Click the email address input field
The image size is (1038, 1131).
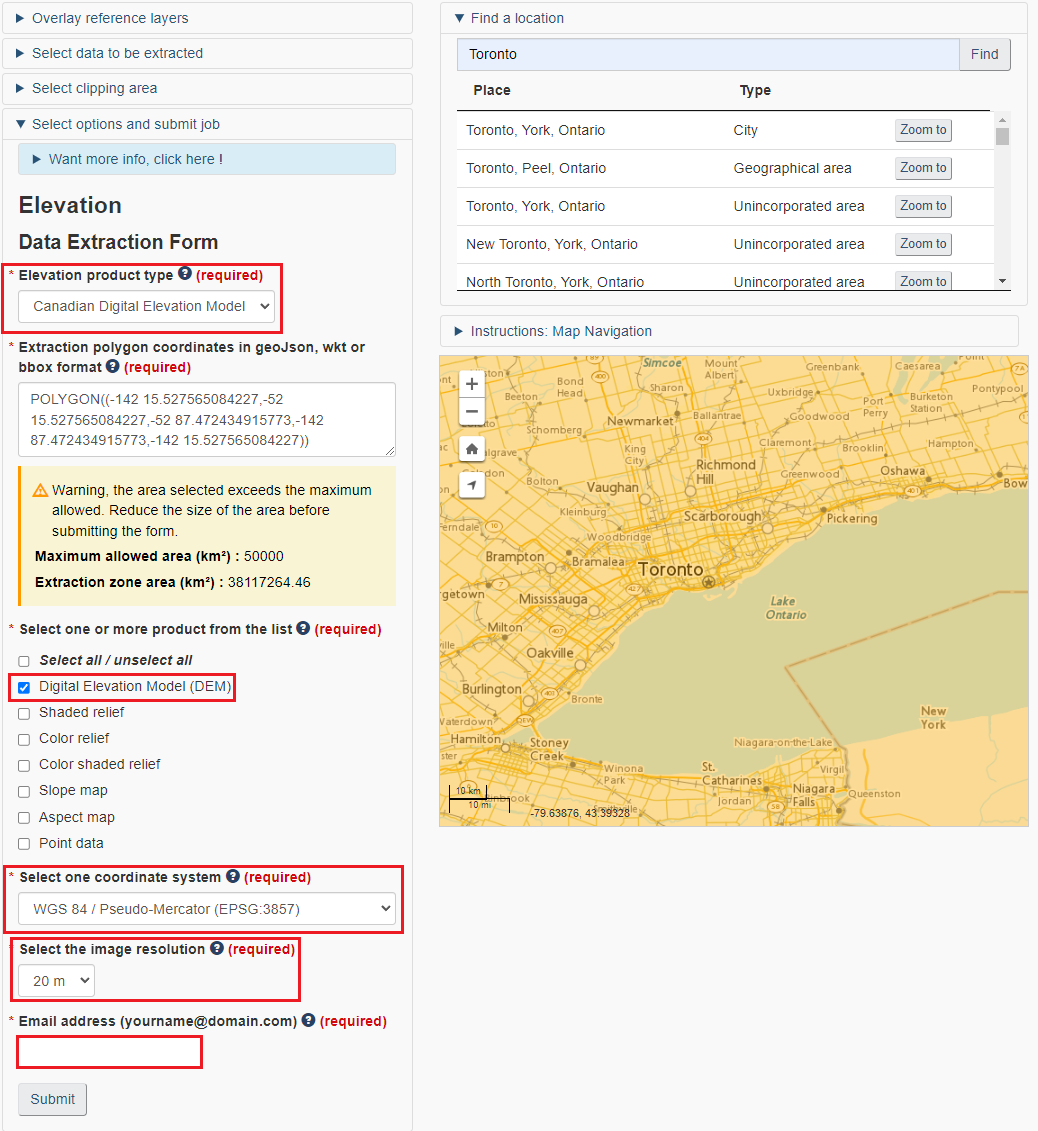109,1052
